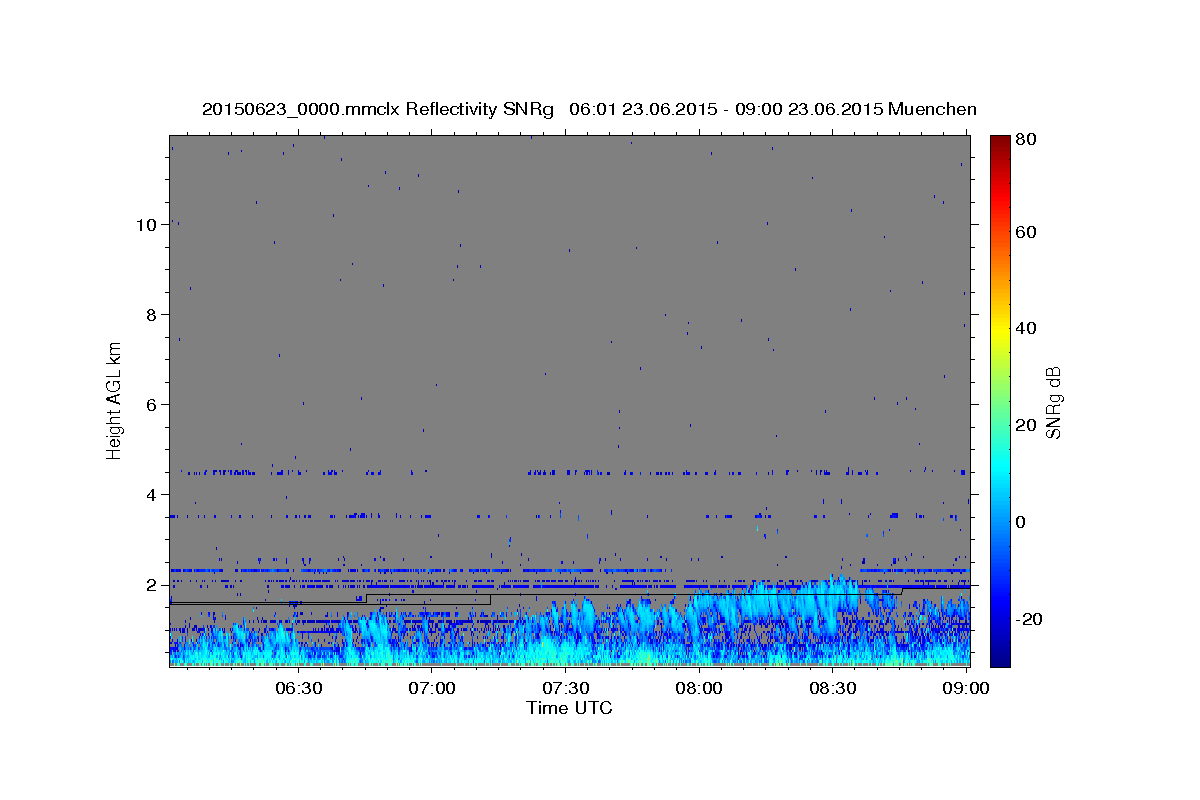Screen dimensions: 1200x800
Task: Click the 'Time UTC' axis label
Action: coord(569,708)
